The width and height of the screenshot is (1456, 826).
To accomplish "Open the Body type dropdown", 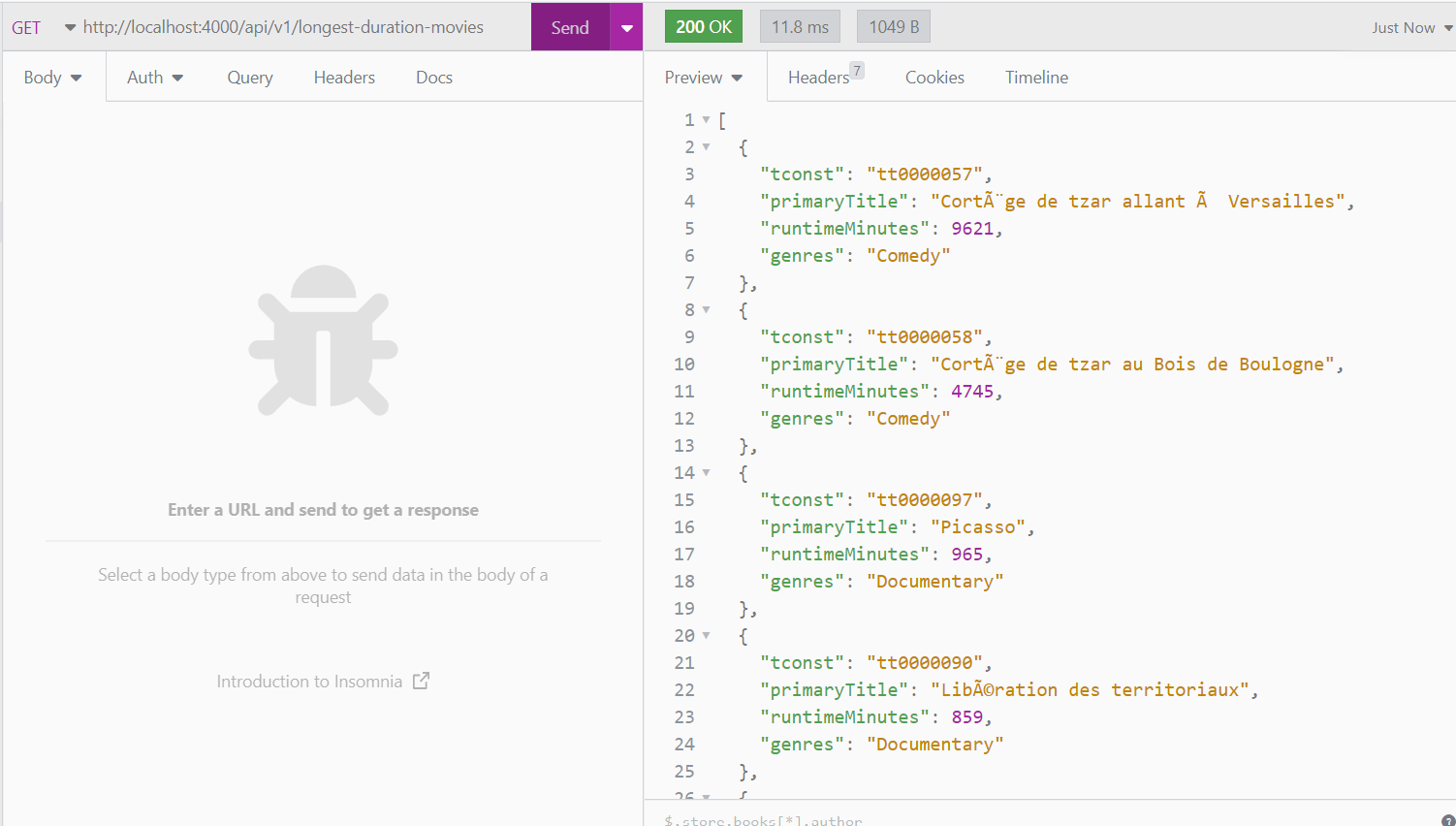I will point(53,77).
